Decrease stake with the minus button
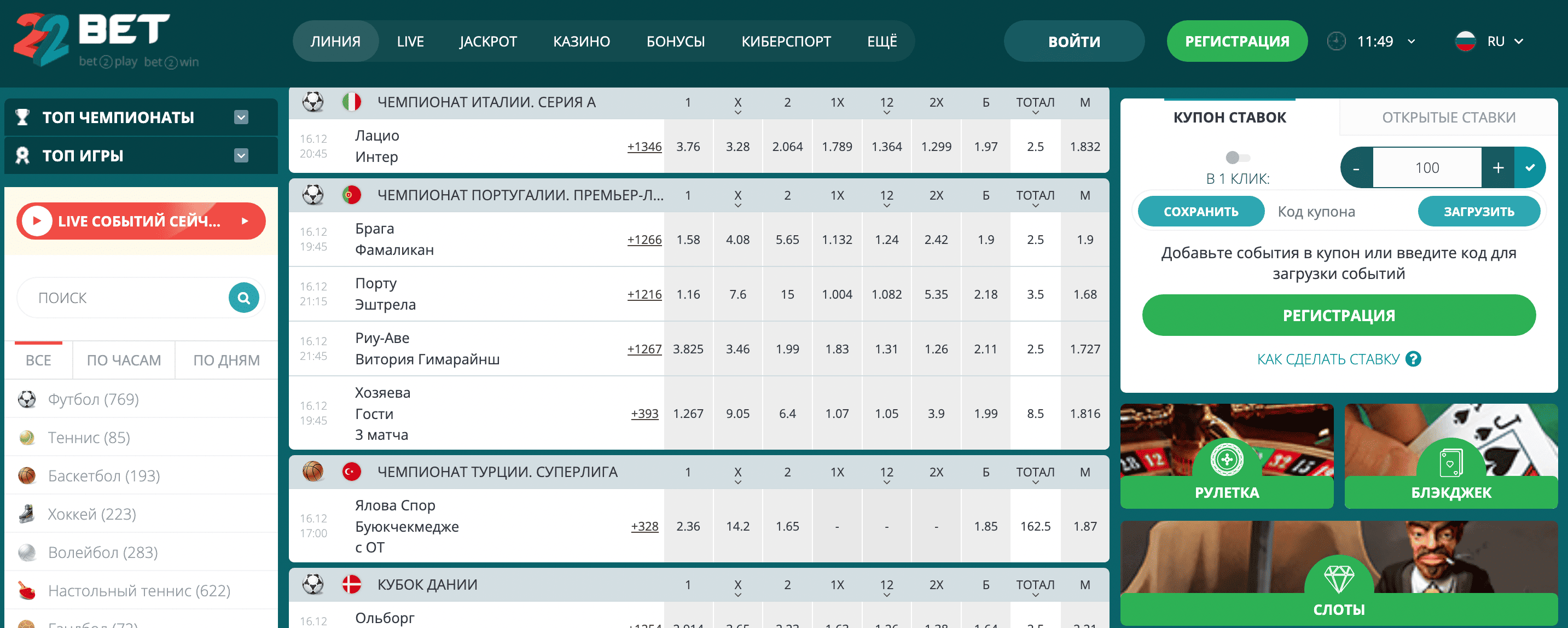The width and height of the screenshot is (1568, 628). point(1356,167)
